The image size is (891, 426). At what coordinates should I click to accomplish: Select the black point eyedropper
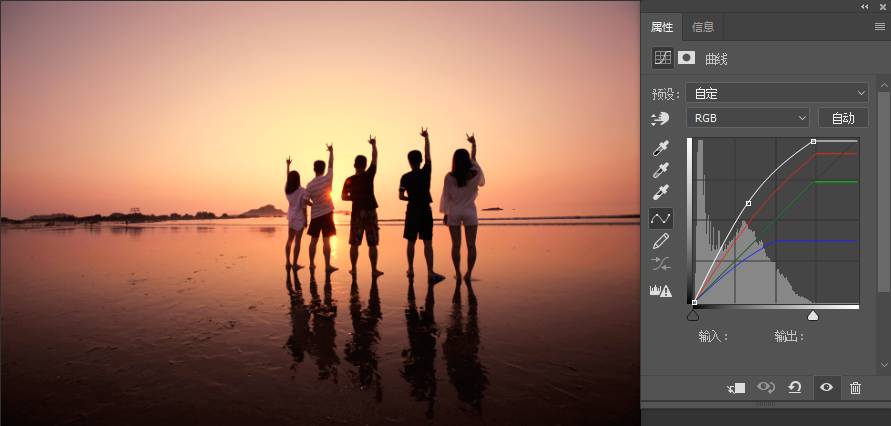tap(661, 148)
